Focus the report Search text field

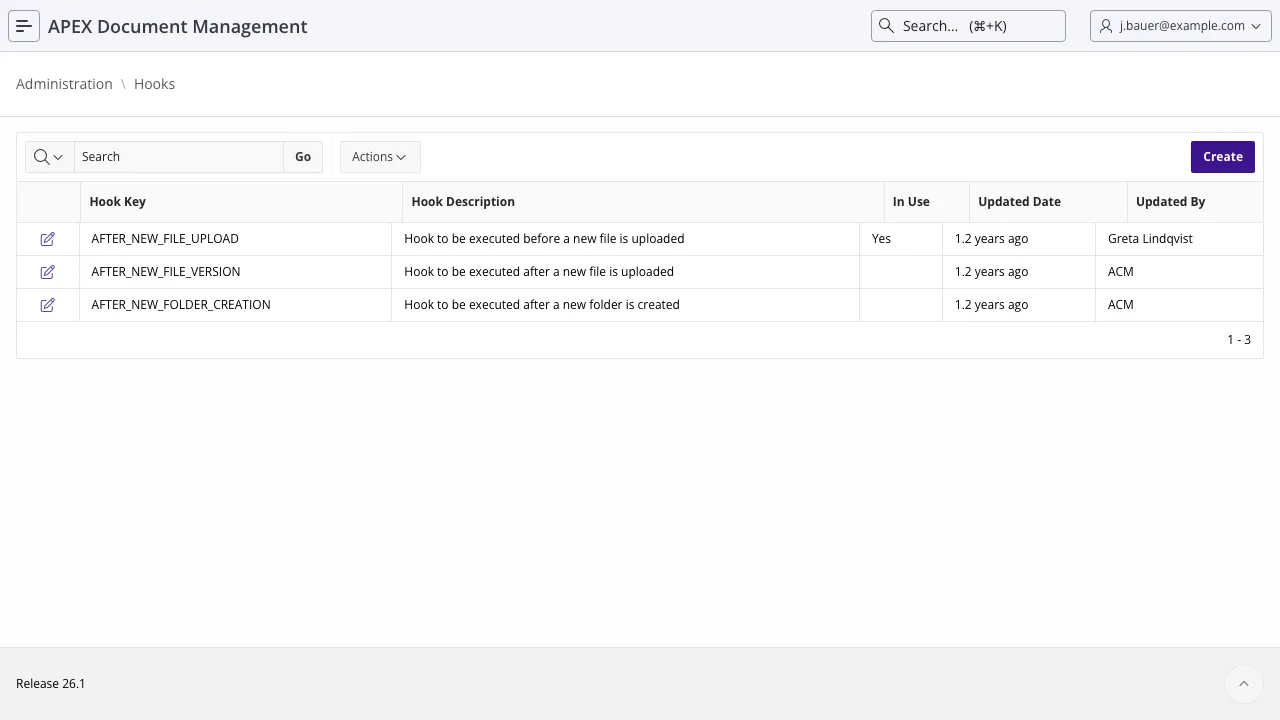coord(179,157)
